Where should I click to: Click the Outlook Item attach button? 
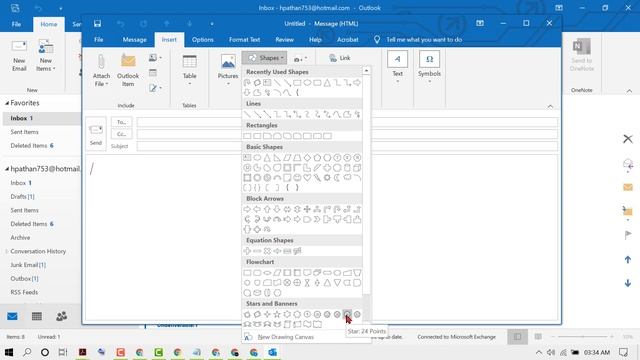point(128,70)
